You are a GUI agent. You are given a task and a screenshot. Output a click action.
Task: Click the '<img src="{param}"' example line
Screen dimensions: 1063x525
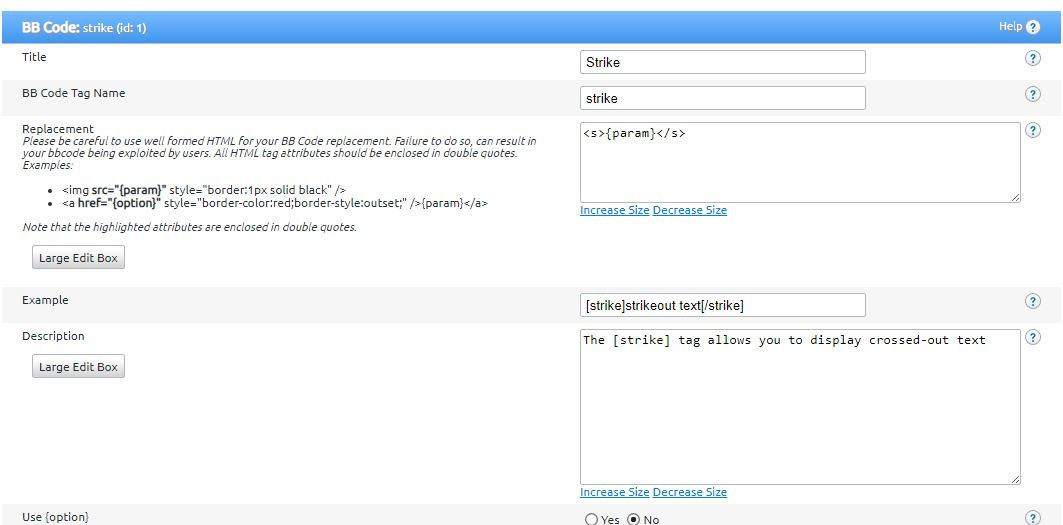click(x=203, y=190)
